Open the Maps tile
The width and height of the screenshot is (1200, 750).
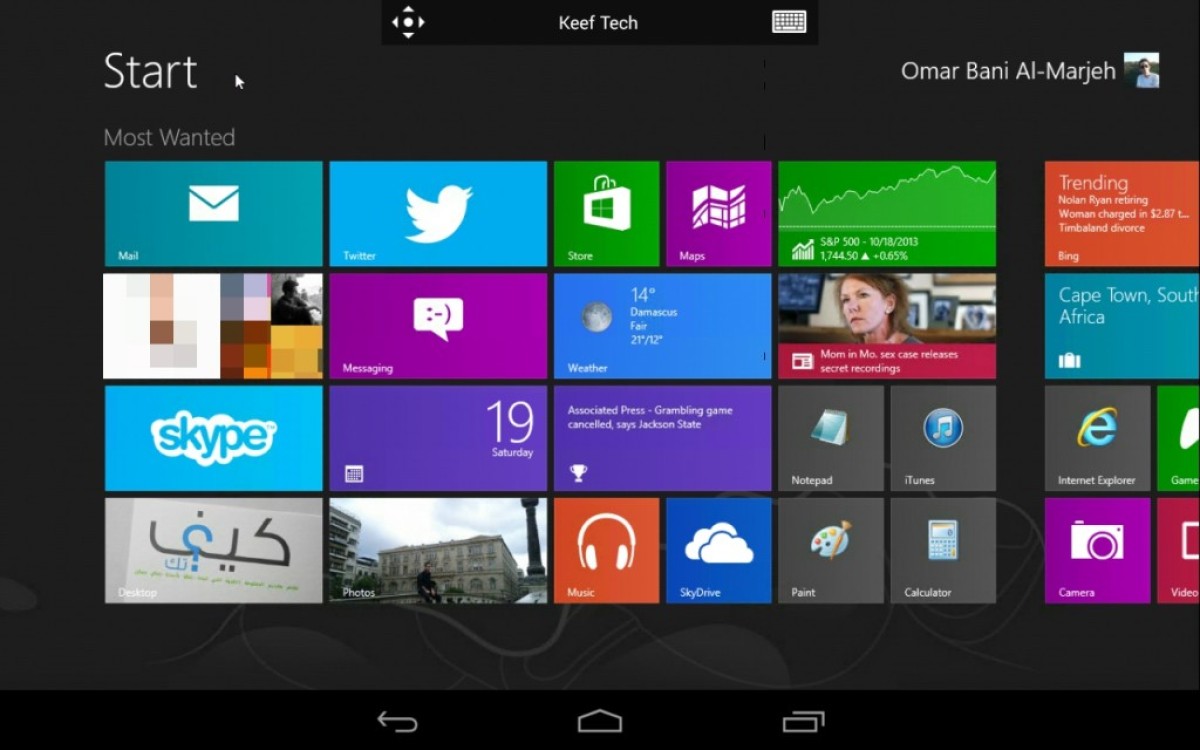click(x=718, y=213)
